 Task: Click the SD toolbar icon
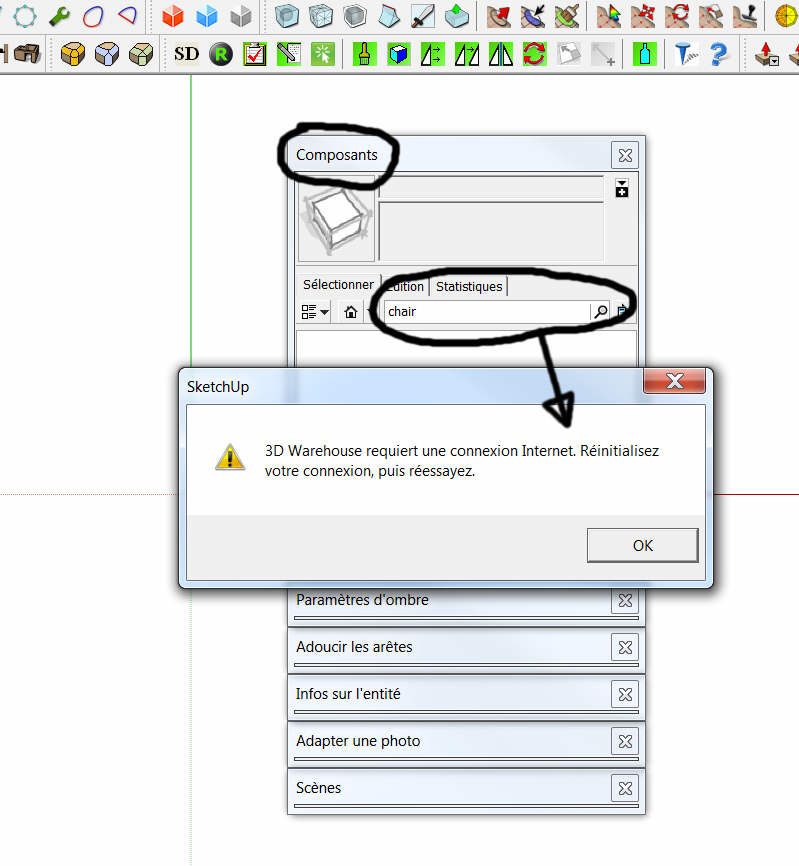tap(186, 54)
